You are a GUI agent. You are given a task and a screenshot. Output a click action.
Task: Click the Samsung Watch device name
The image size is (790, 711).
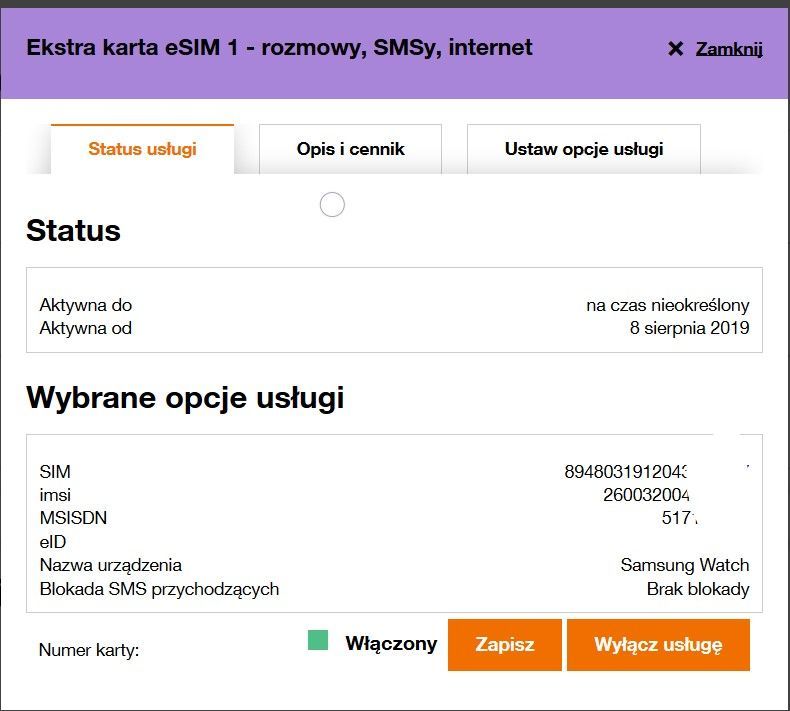point(684,565)
